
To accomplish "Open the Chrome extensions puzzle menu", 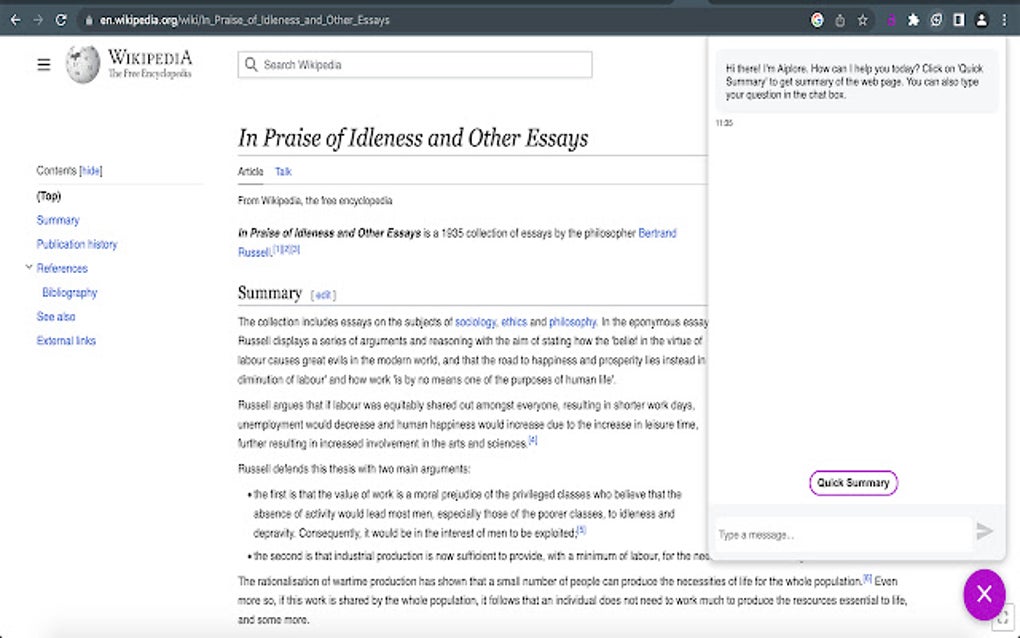I will (x=913, y=19).
